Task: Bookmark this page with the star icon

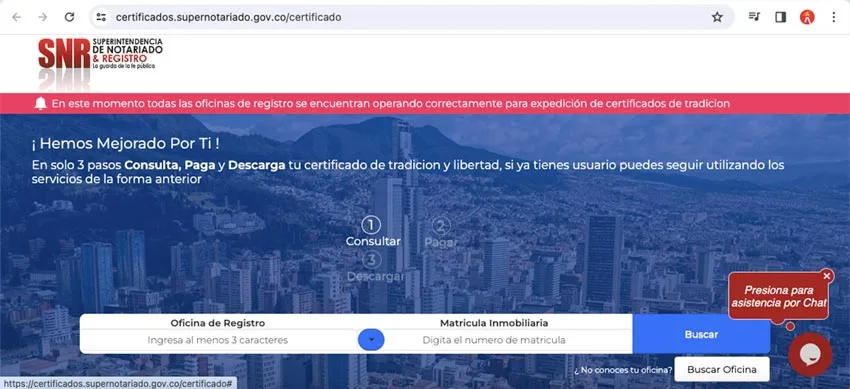Action: click(x=717, y=17)
